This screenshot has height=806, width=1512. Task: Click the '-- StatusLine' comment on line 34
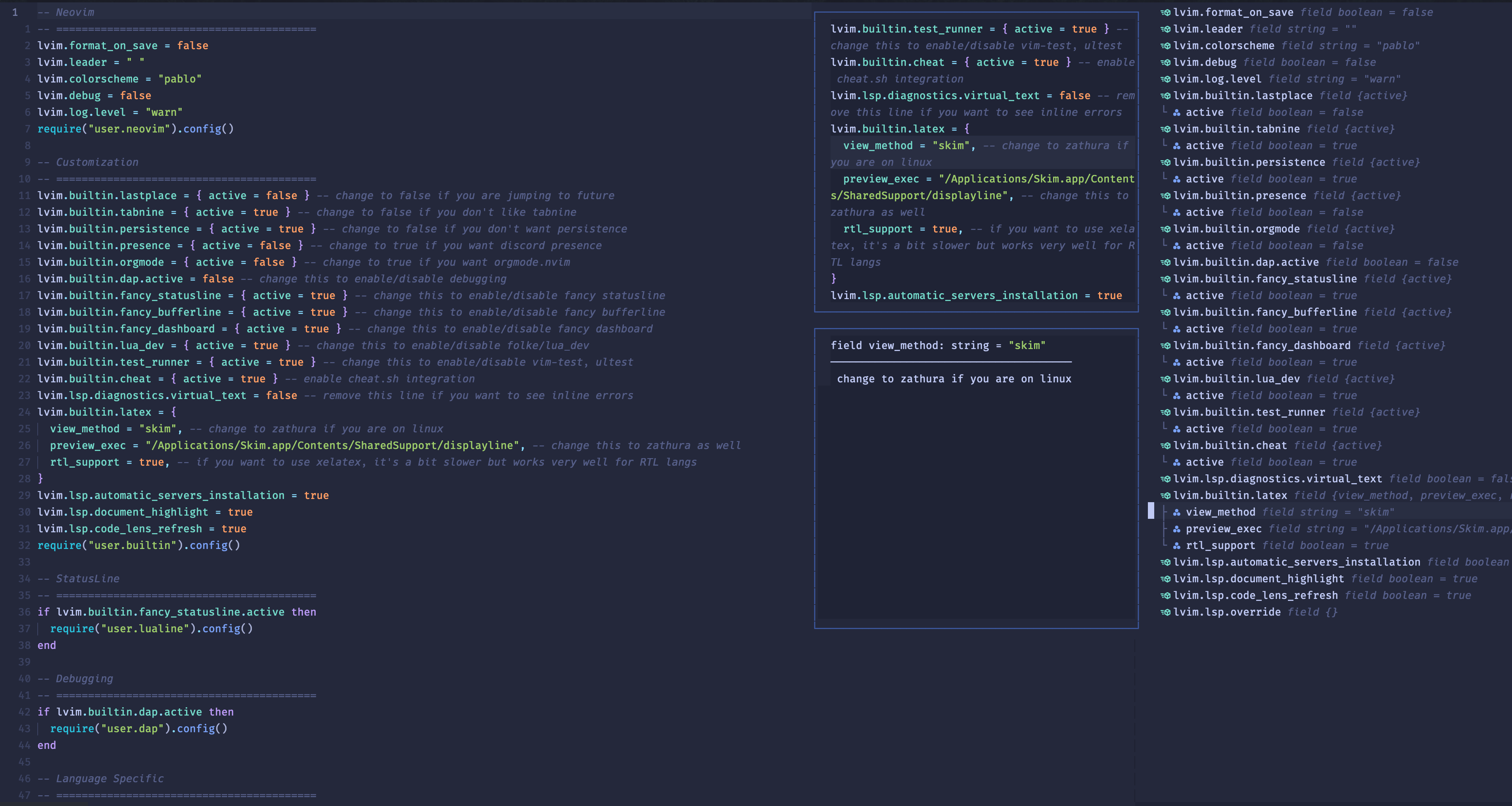[78, 579]
